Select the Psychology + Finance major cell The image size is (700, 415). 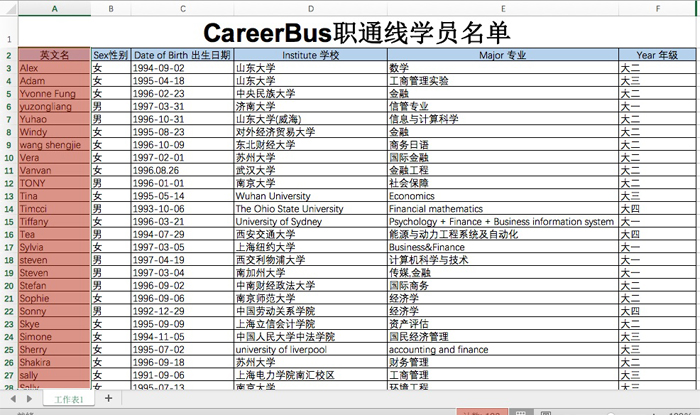pyautogui.click(x=503, y=221)
